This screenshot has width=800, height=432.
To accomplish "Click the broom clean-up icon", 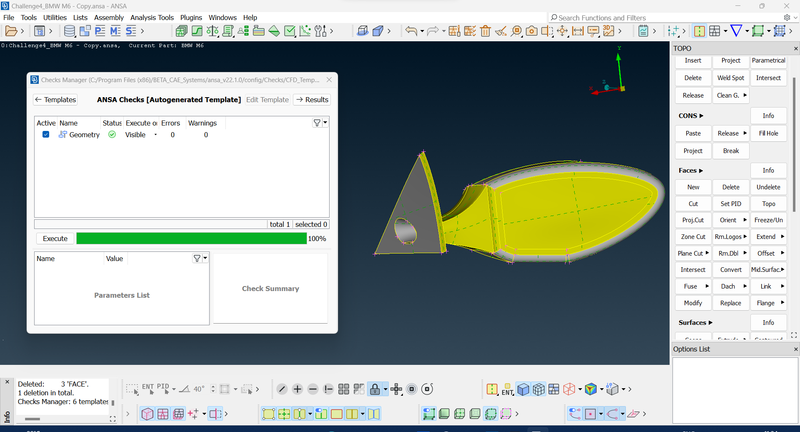I will [x=501, y=31].
